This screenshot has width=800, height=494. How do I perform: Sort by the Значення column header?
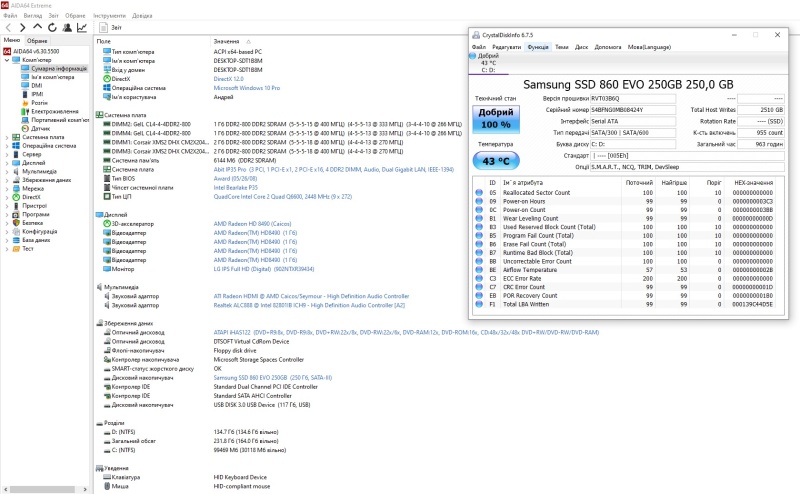click(226, 41)
